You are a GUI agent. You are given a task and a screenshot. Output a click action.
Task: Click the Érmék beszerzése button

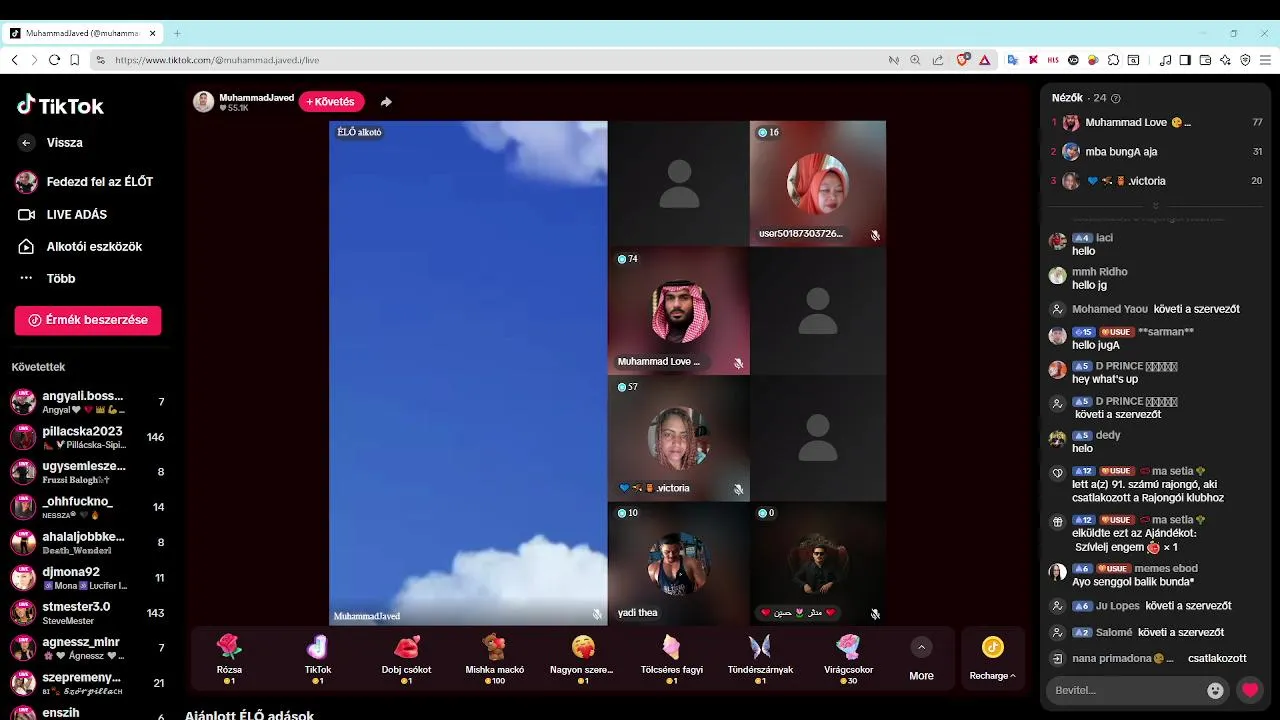click(88, 320)
